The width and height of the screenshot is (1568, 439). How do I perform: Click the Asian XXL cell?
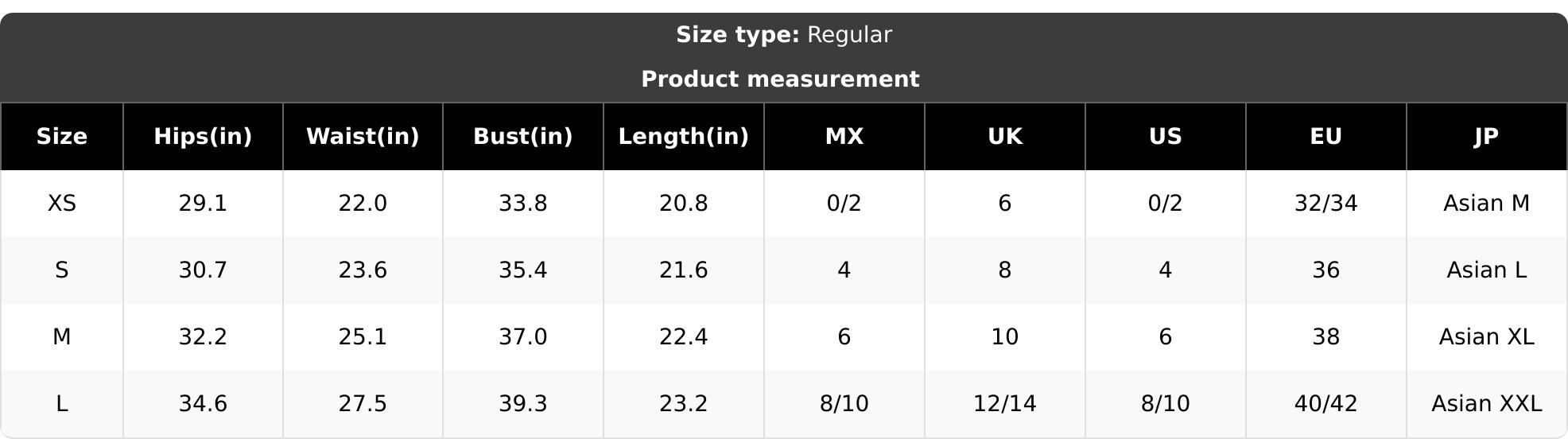click(1487, 404)
